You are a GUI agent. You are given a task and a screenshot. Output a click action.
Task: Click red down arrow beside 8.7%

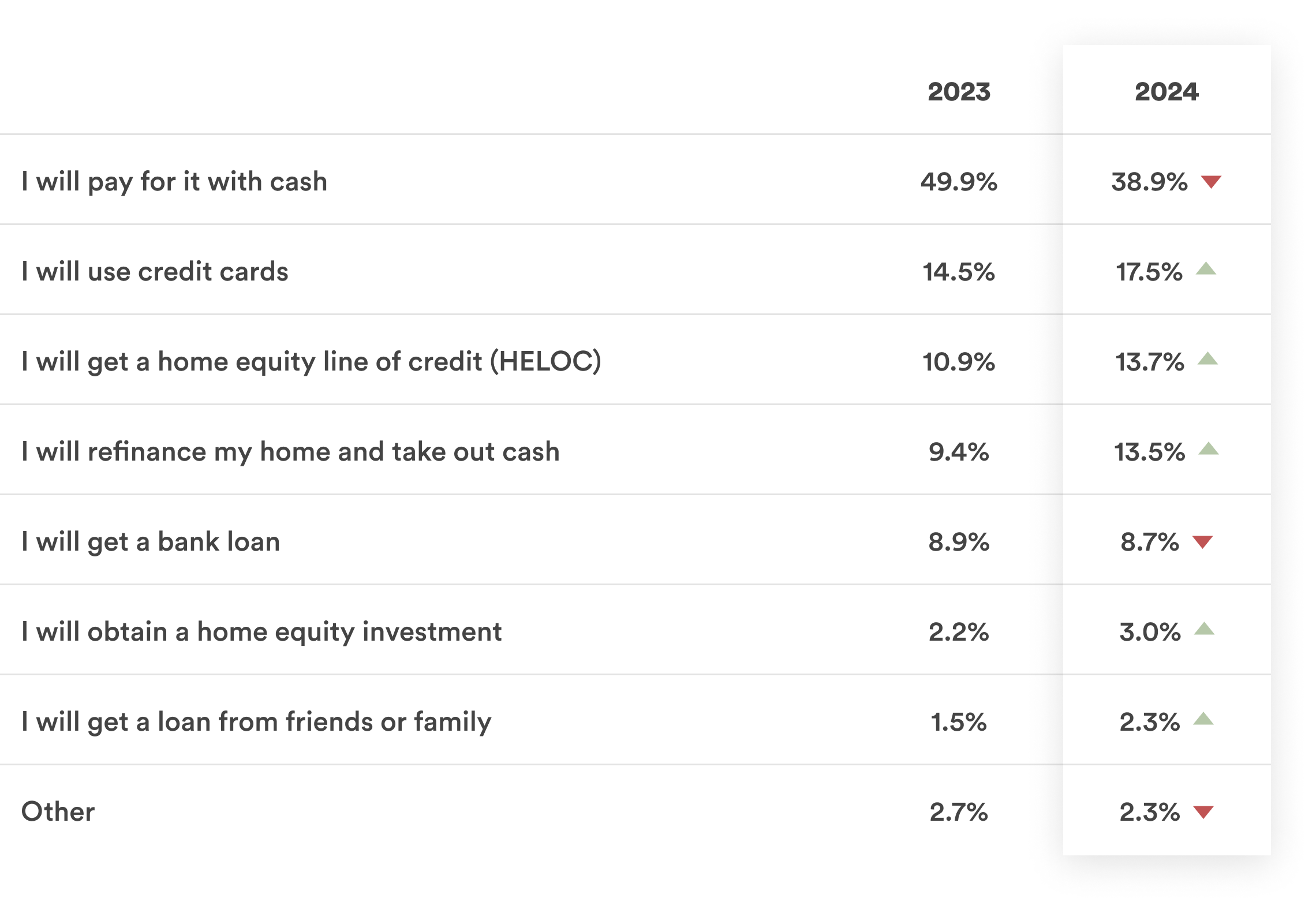pos(1203,542)
